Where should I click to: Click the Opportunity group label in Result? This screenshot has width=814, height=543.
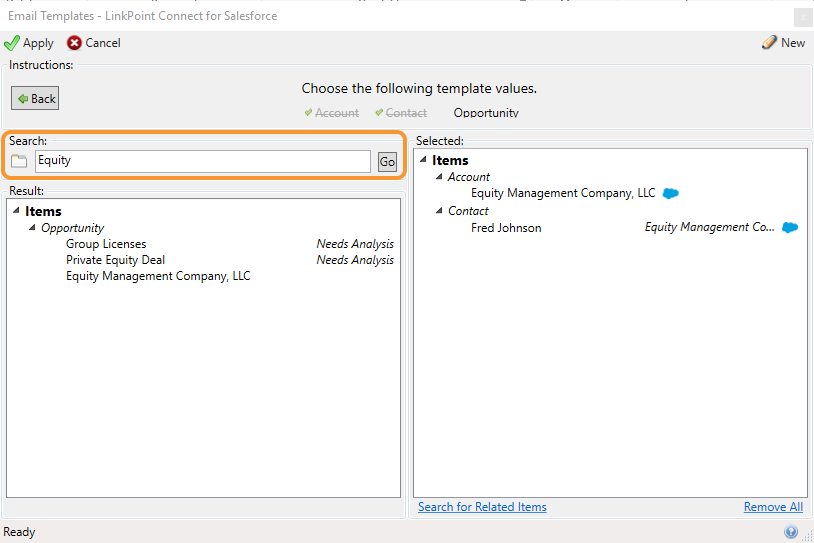pos(72,228)
